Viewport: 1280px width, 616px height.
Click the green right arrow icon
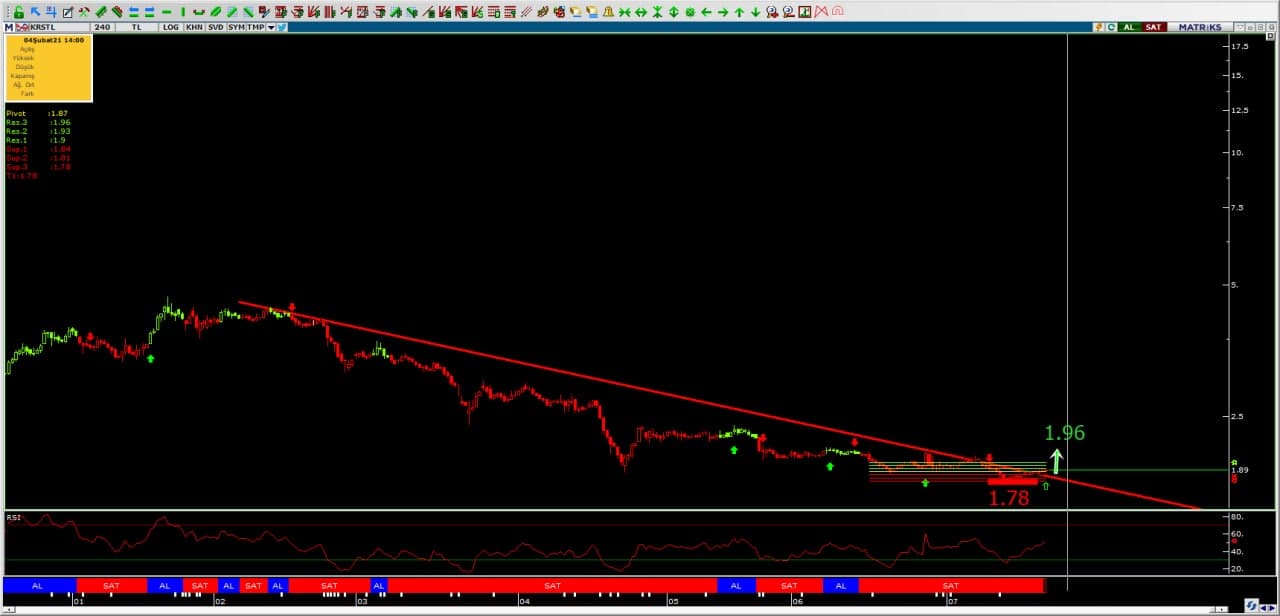pyautogui.click(x=723, y=12)
